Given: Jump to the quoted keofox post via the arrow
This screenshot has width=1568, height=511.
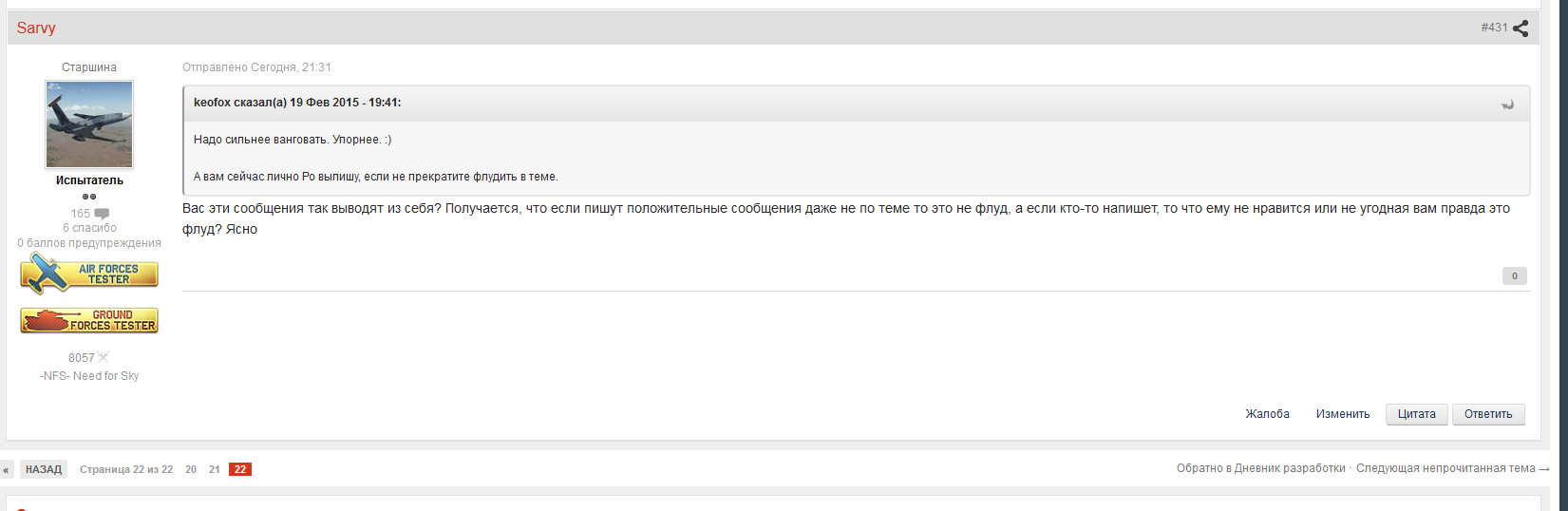Looking at the screenshot, I should [1507, 104].
